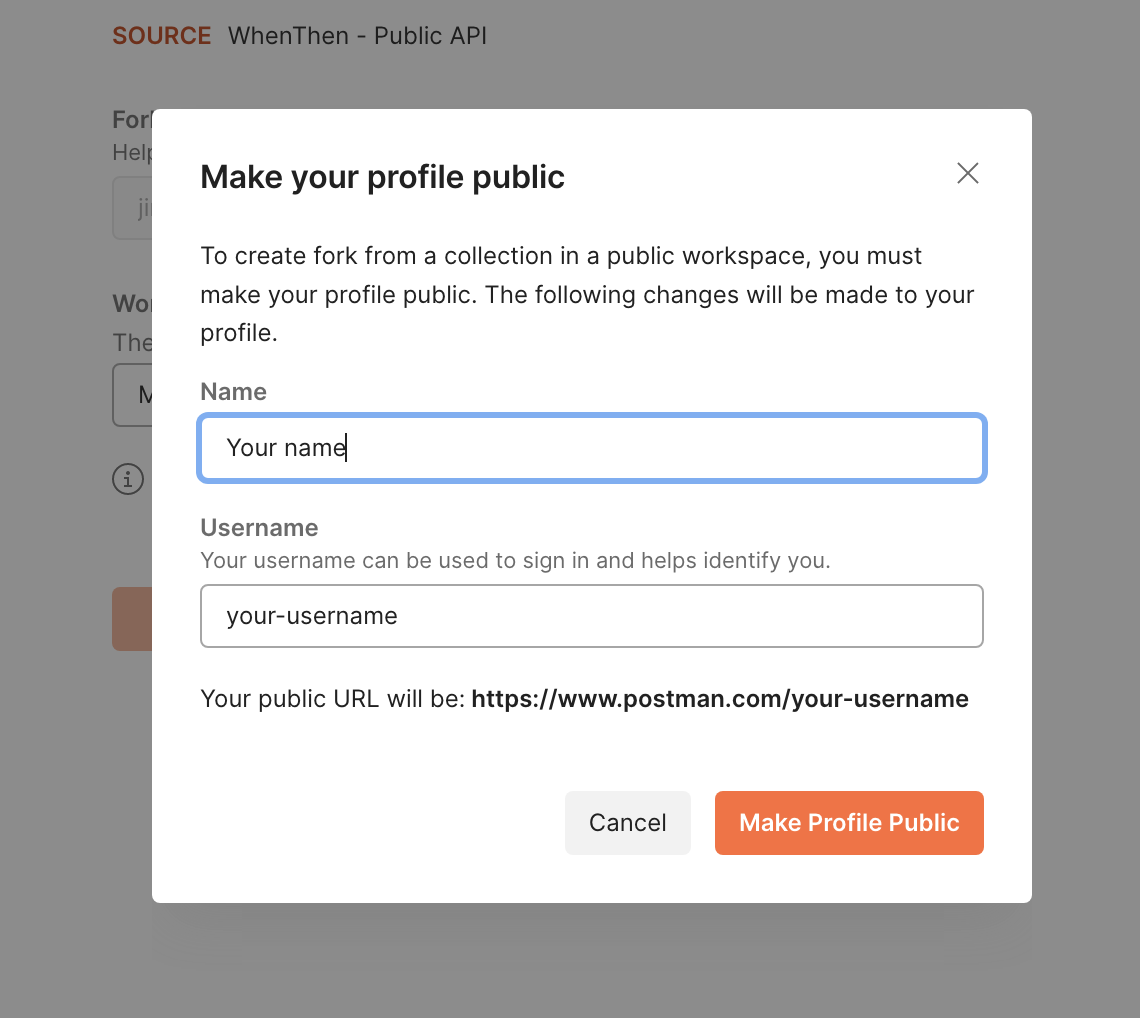1140x1018 pixels.
Task: Select the partially visible orange button behind the dialog
Action: pyautogui.click(x=131, y=619)
